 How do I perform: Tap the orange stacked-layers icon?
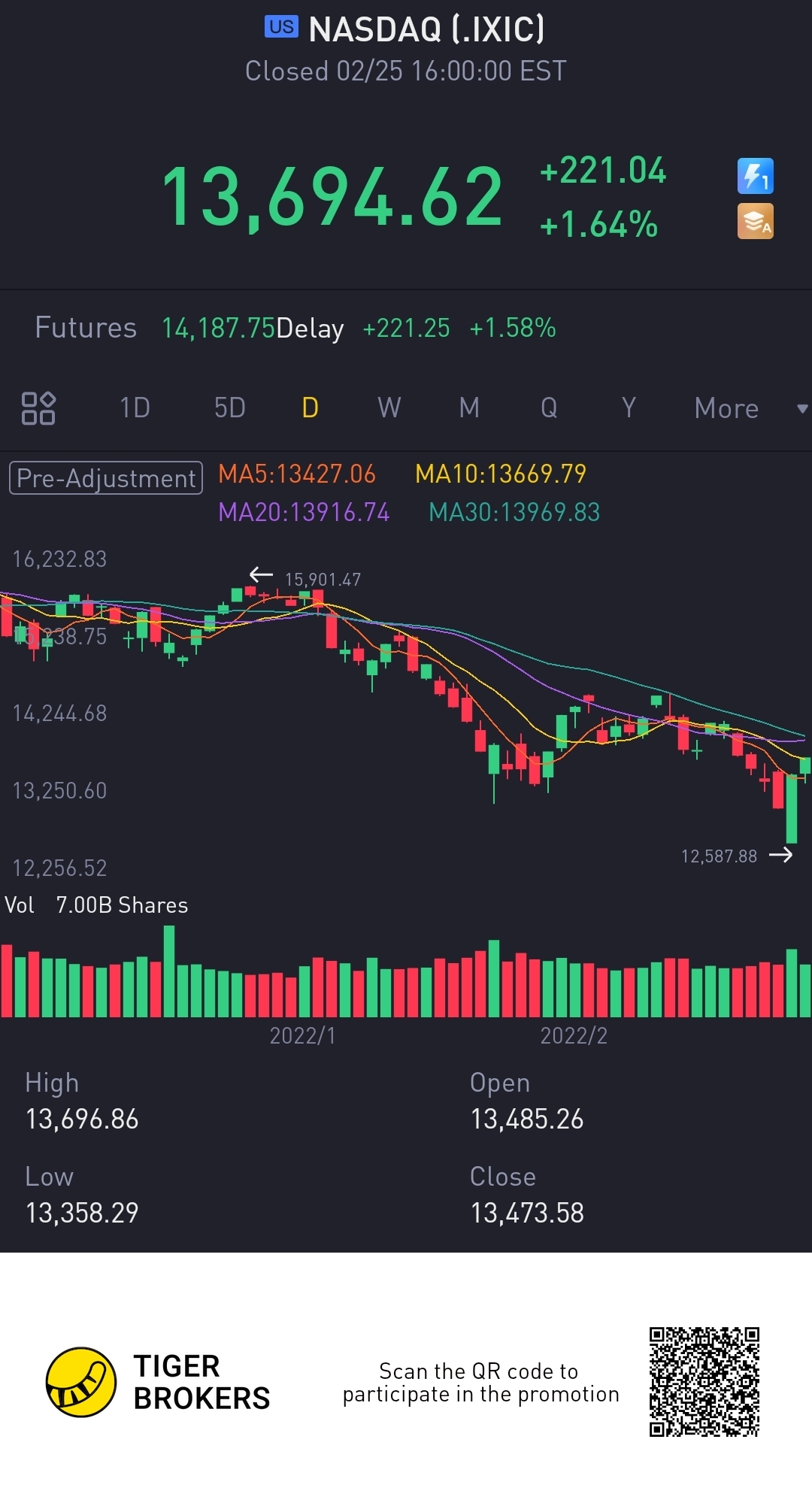click(x=755, y=222)
